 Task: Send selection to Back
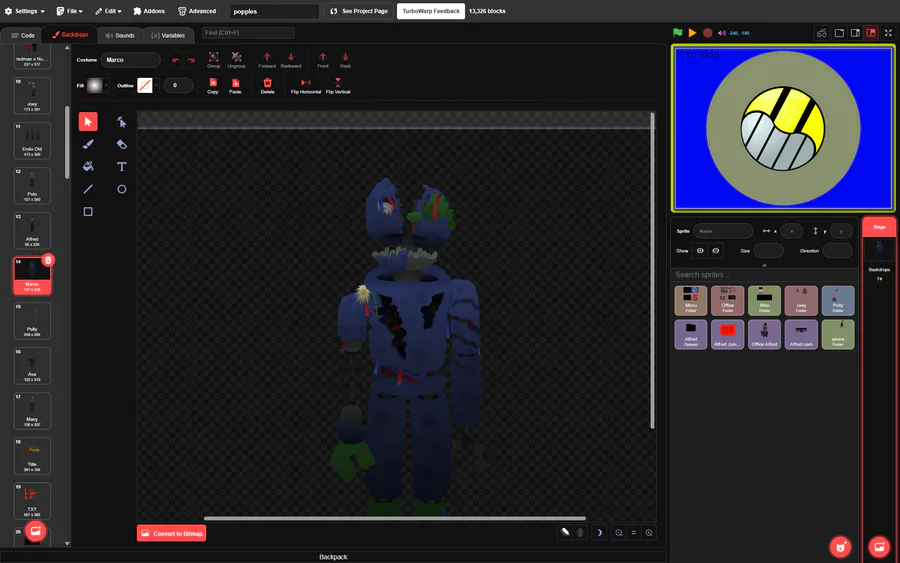pos(345,60)
